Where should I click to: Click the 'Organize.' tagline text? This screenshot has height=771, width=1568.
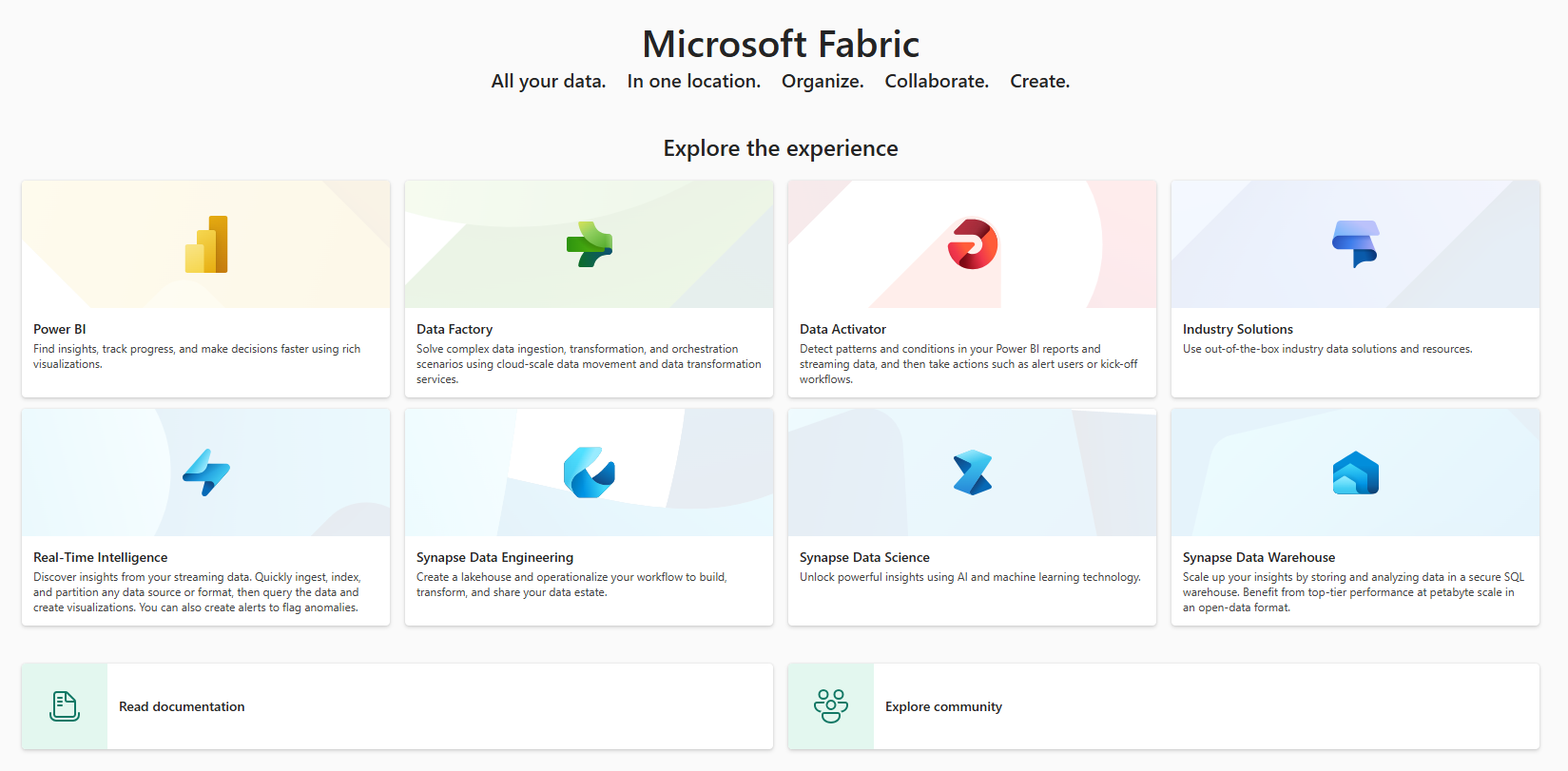tap(823, 82)
